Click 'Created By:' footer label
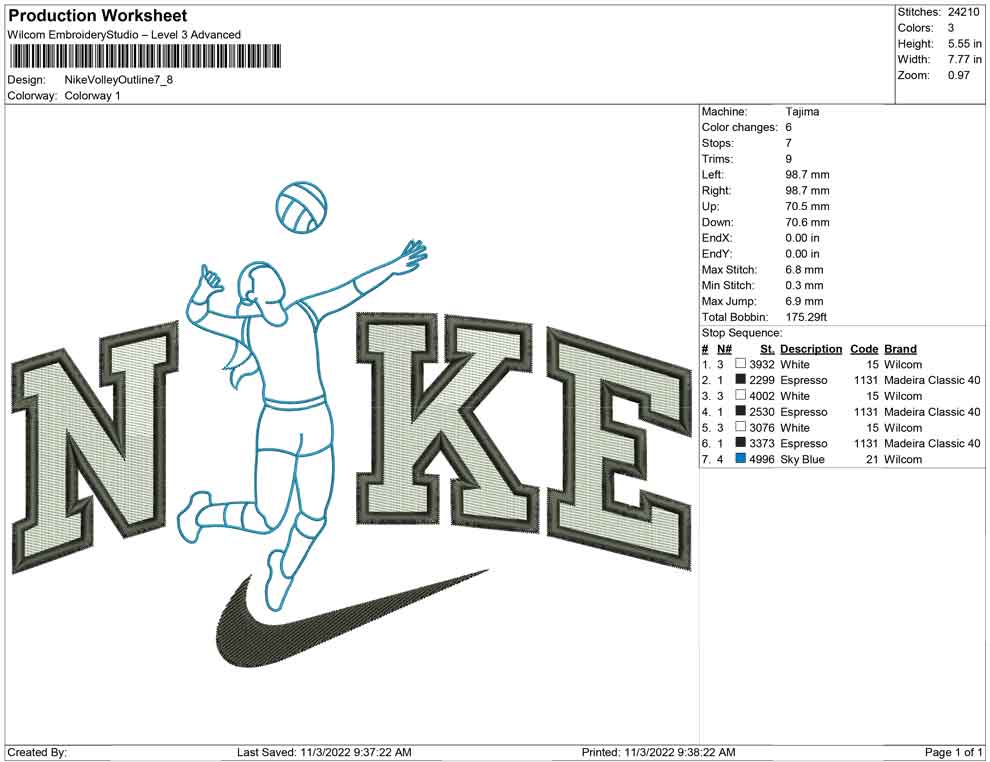The image size is (990, 762). pyautogui.click(x=37, y=752)
